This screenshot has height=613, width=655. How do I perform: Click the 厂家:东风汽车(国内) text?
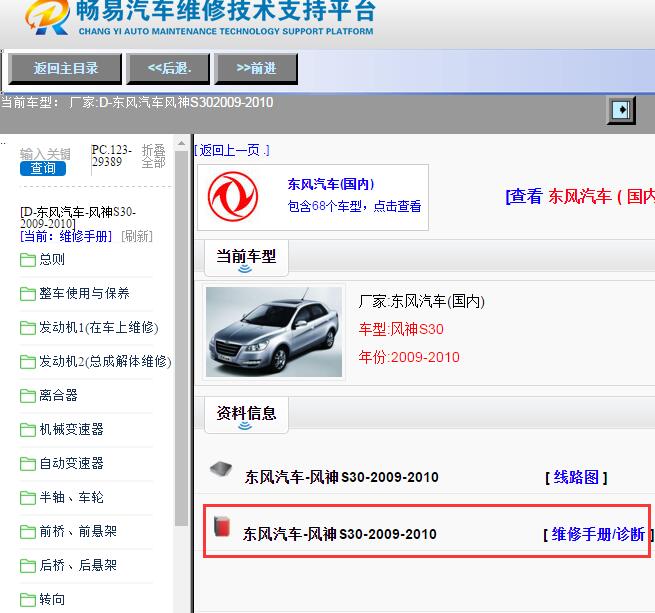click(x=421, y=301)
